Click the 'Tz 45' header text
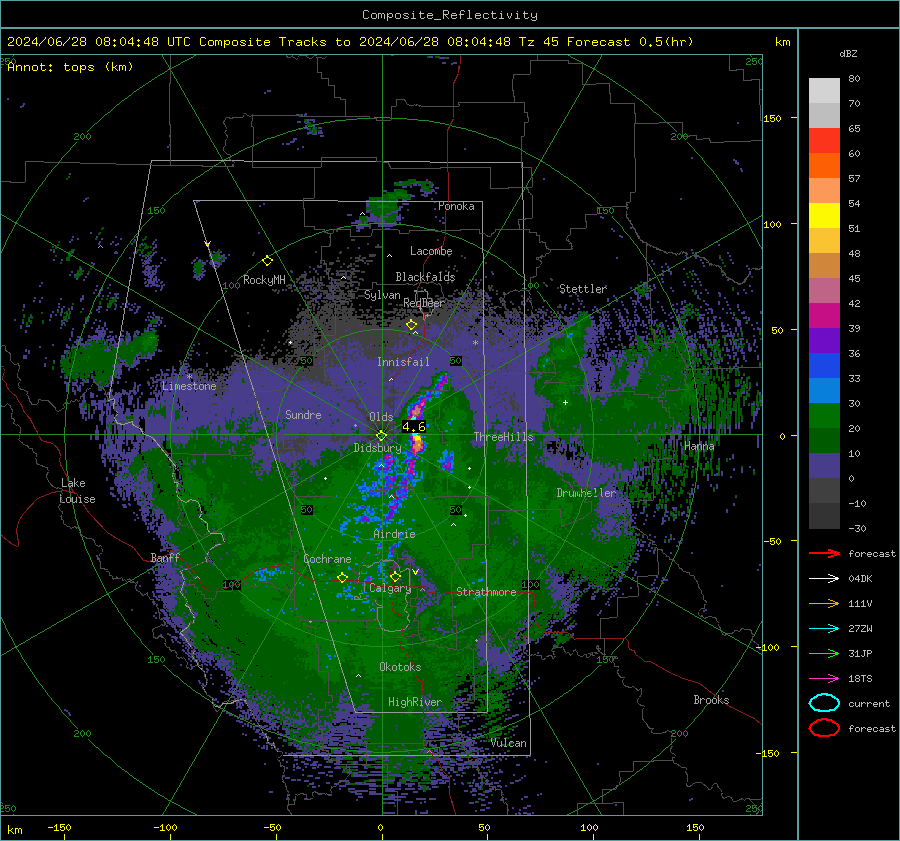 click(x=539, y=42)
